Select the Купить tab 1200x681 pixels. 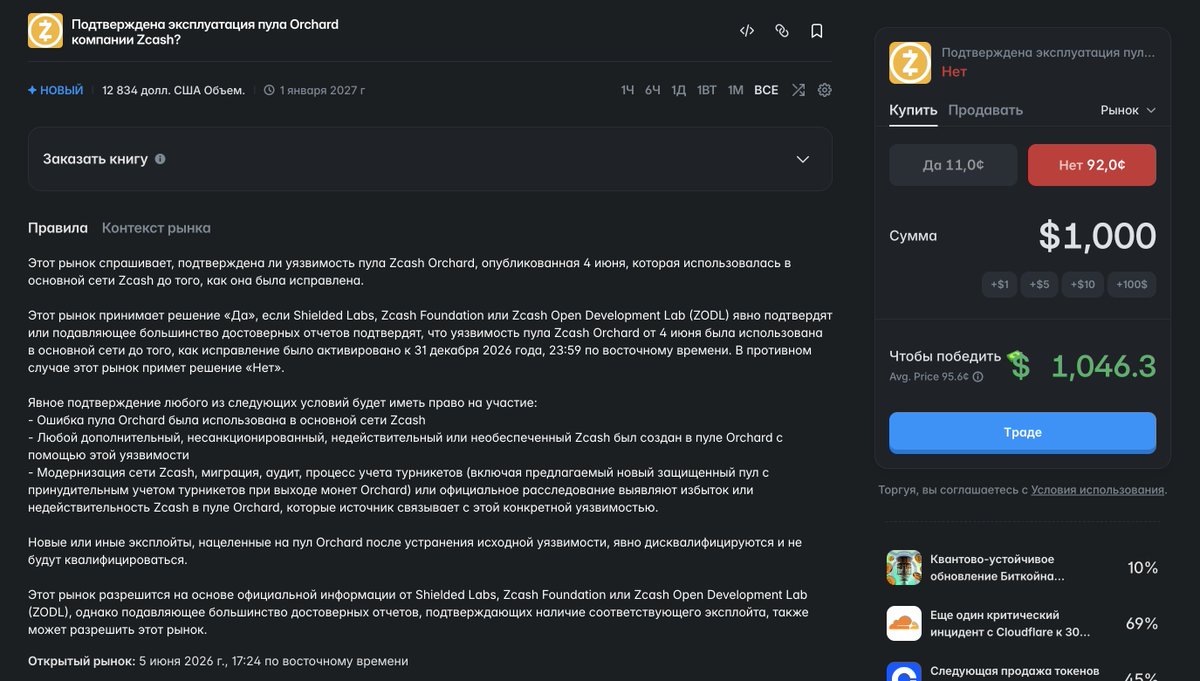[913, 110]
